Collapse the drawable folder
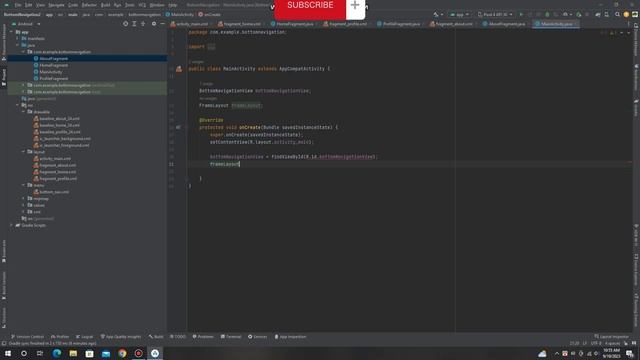Screen dimensions: 640x360 [x=23, y=112]
